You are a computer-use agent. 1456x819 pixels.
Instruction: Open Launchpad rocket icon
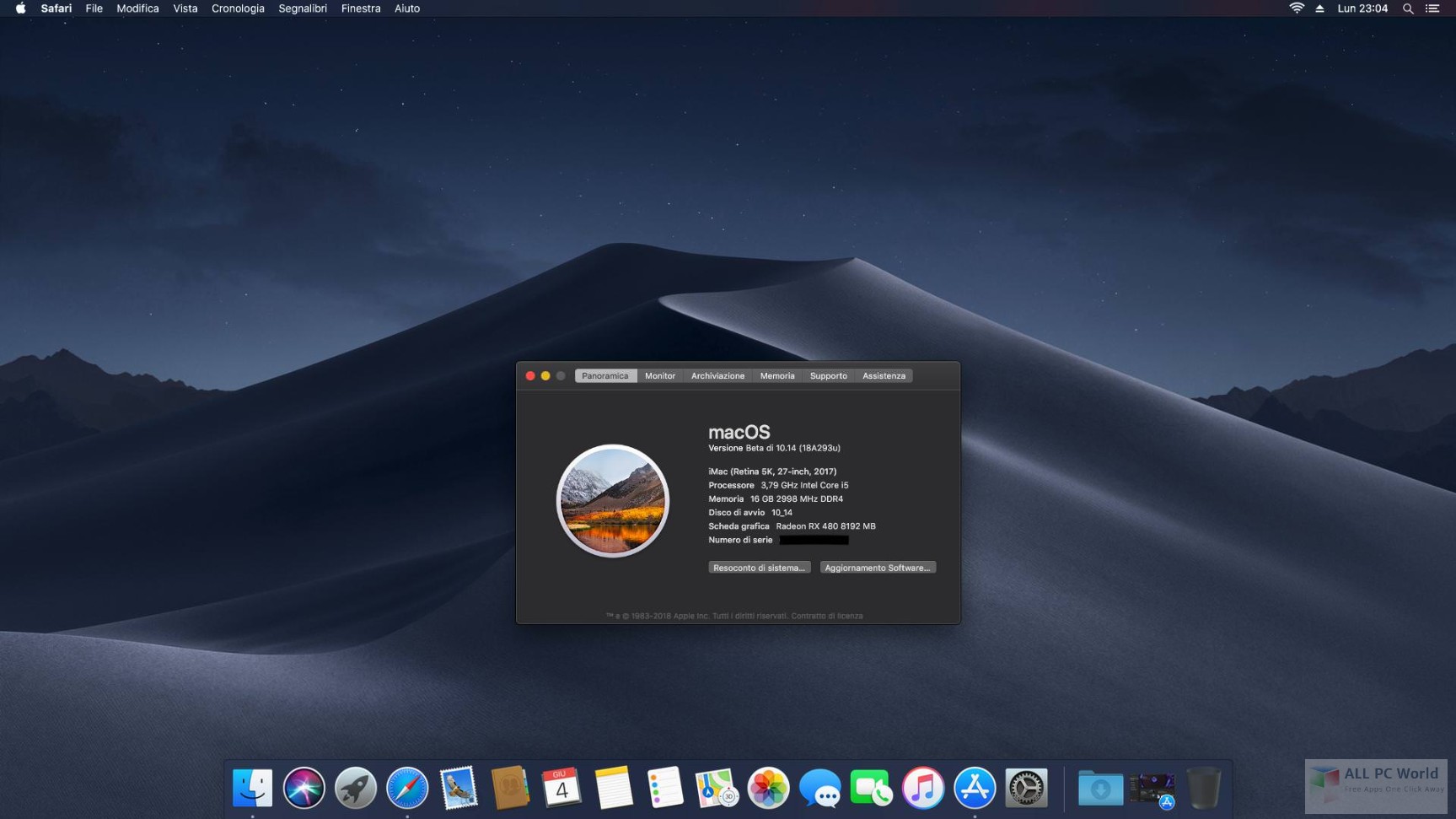355,789
